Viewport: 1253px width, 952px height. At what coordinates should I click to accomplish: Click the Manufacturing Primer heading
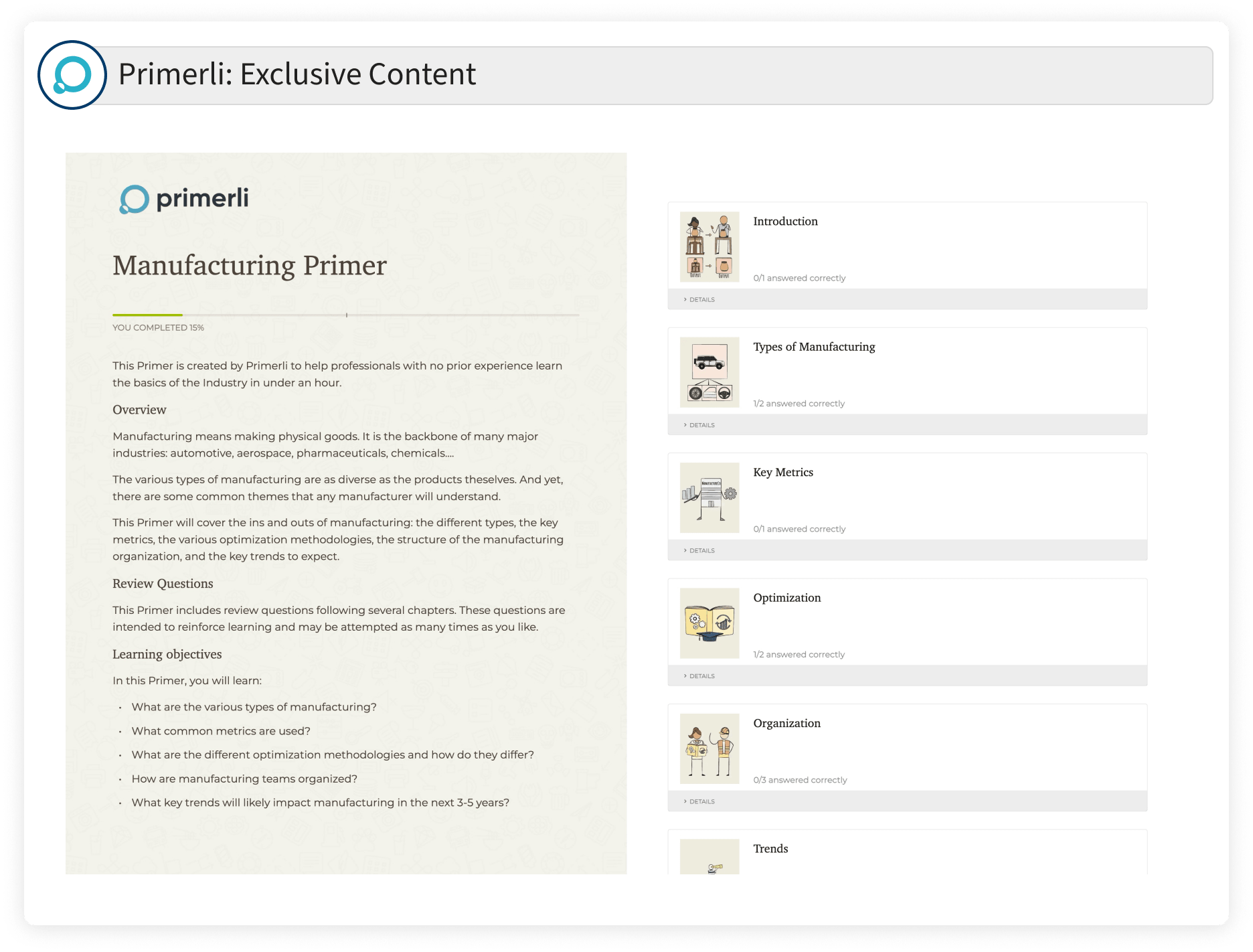point(248,266)
